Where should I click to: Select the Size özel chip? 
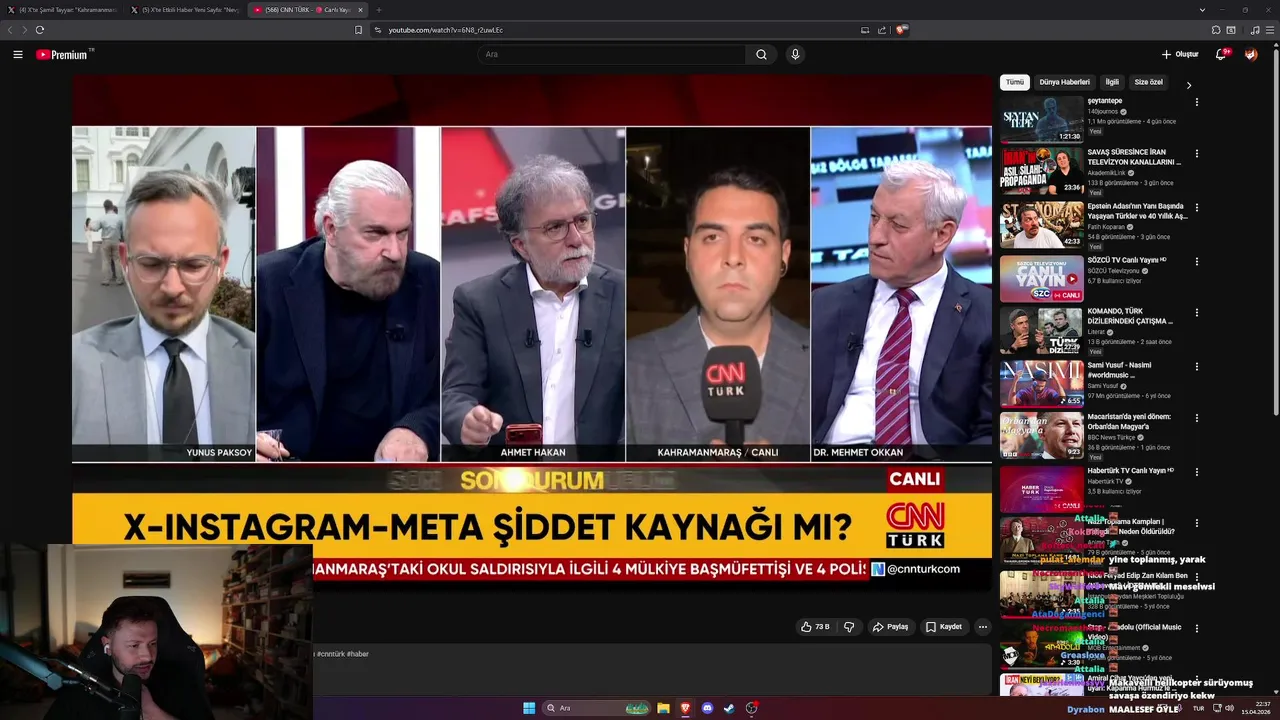(1149, 82)
